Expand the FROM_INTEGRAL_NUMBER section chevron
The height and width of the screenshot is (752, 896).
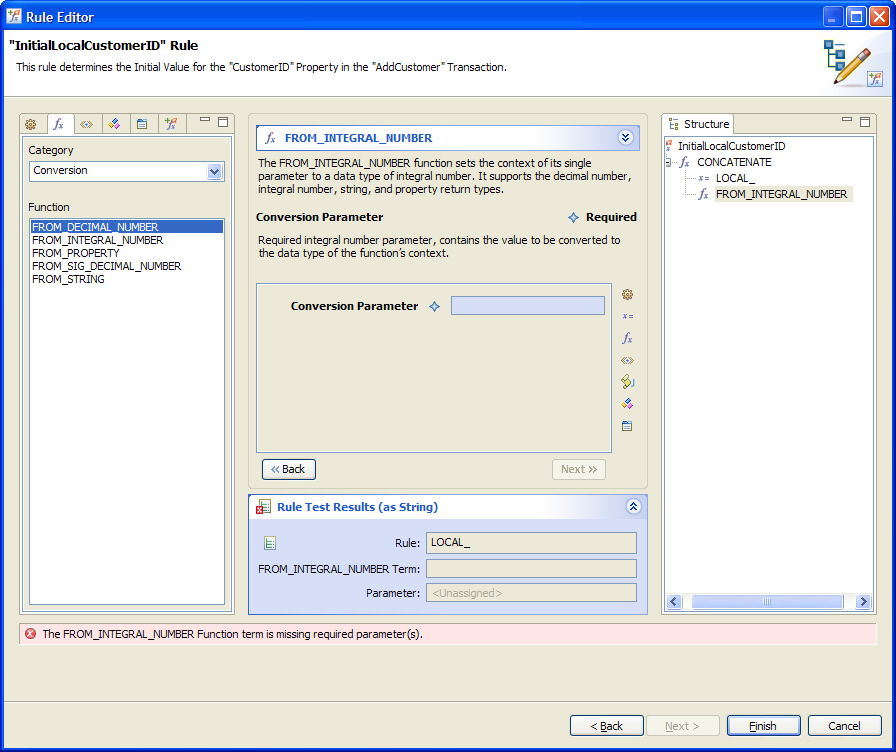click(626, 138)
